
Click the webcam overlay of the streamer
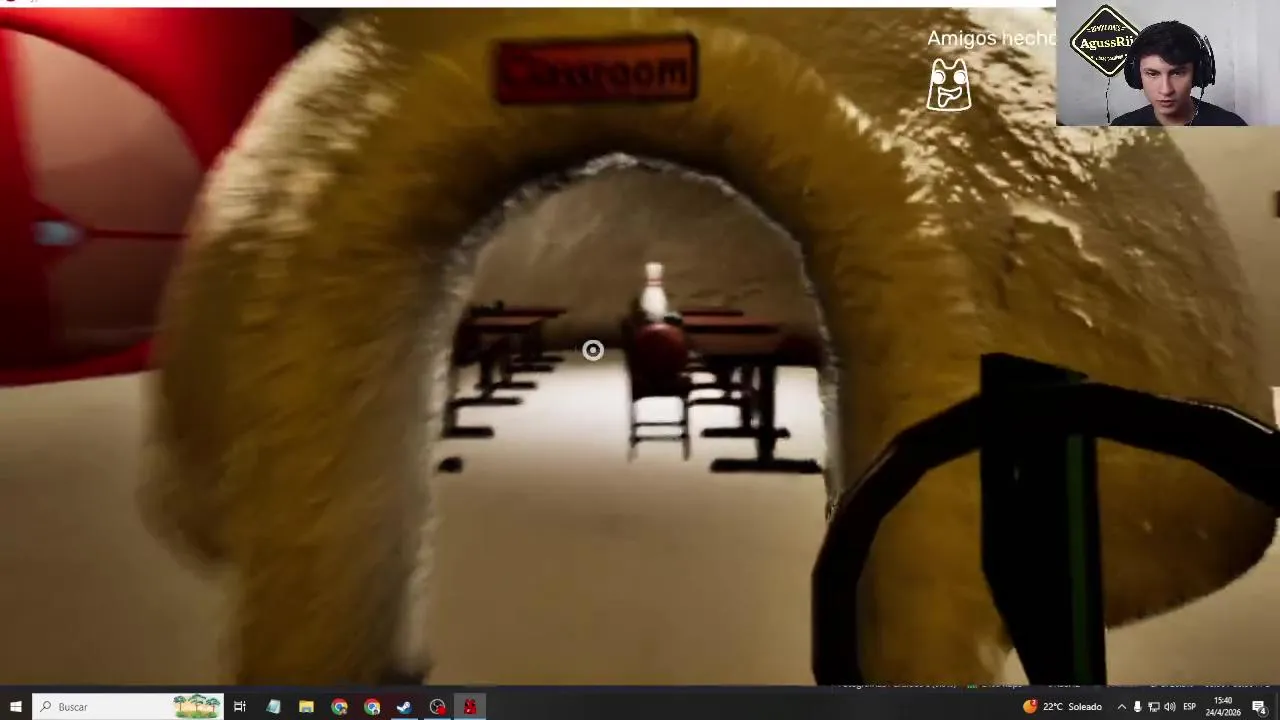click(x=1167, y=63)
